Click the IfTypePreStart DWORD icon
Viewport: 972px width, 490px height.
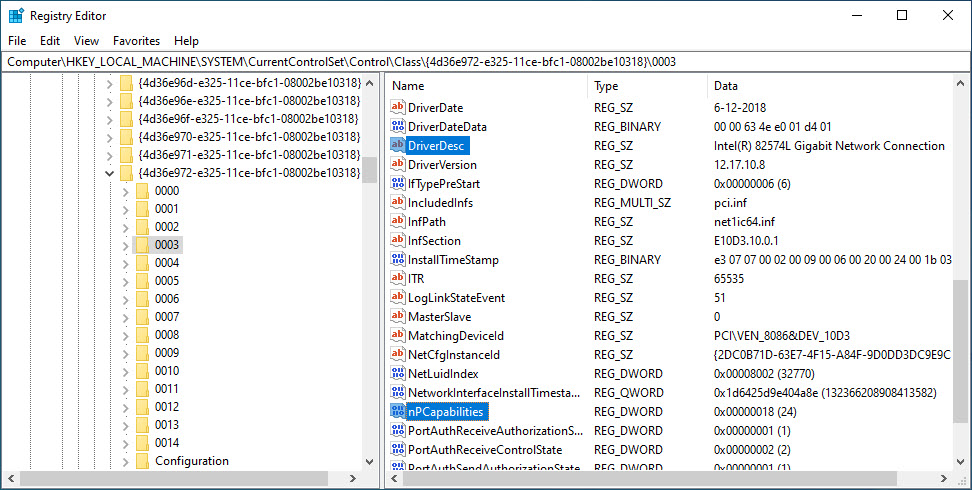click(x=397, y=184)
